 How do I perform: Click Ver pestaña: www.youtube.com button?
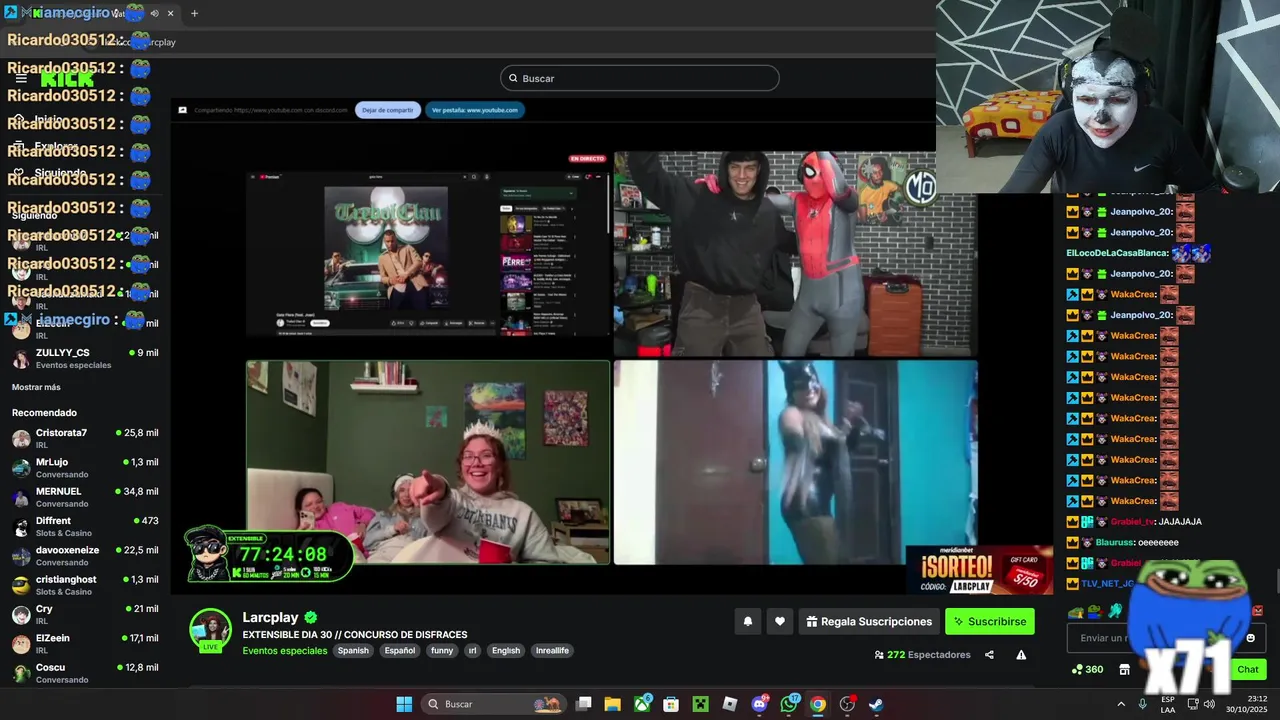[475, 110]
